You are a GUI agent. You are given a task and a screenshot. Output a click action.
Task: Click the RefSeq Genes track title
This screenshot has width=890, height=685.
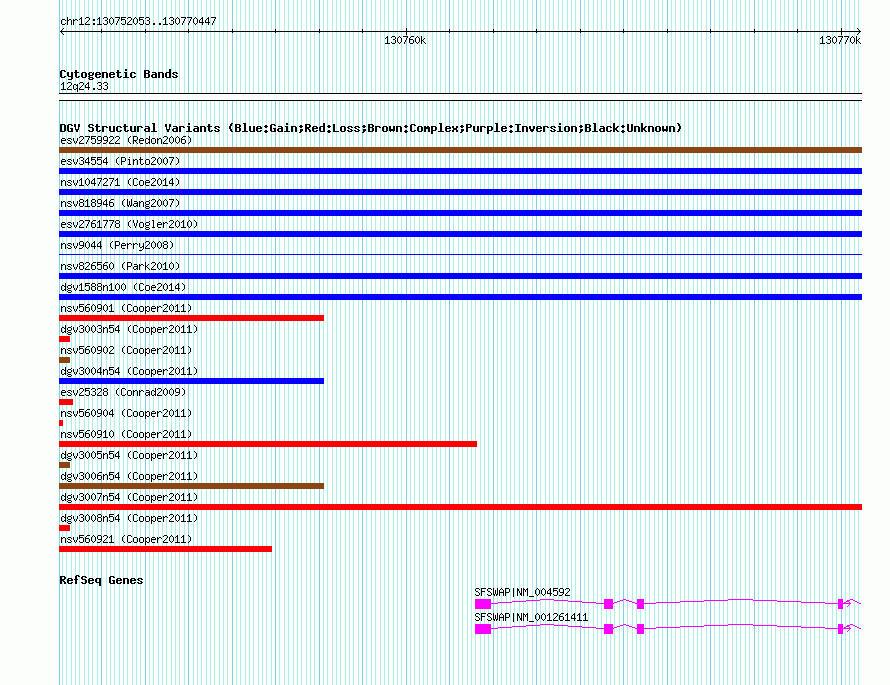[x=101, y=580]
